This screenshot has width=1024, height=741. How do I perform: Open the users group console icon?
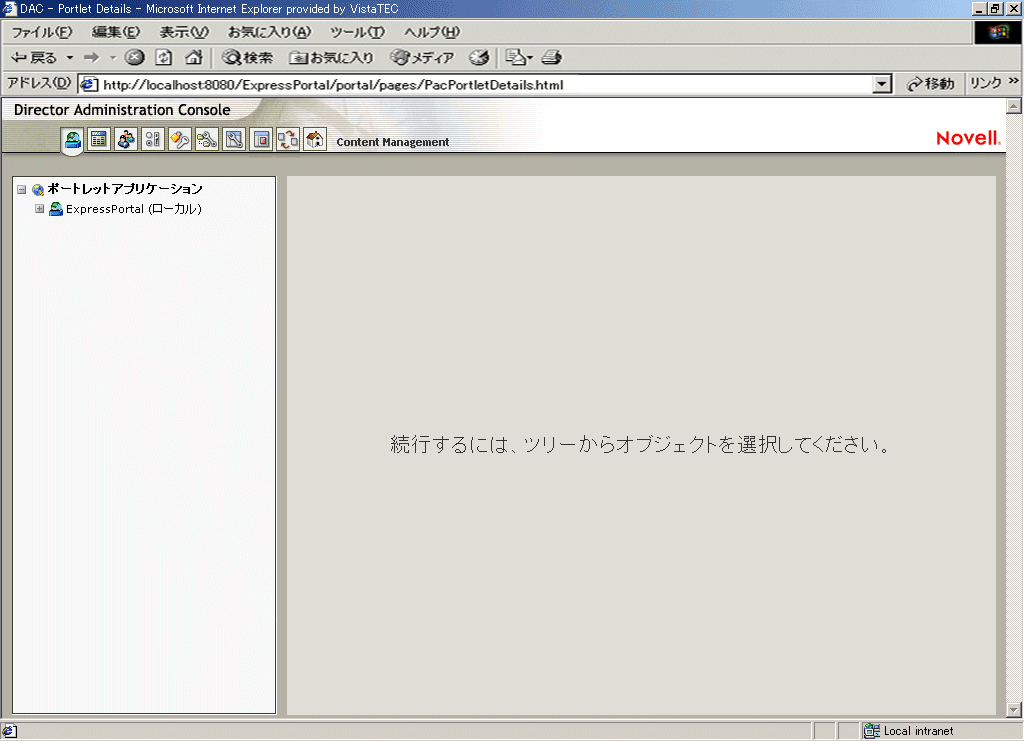pos(126,140)
